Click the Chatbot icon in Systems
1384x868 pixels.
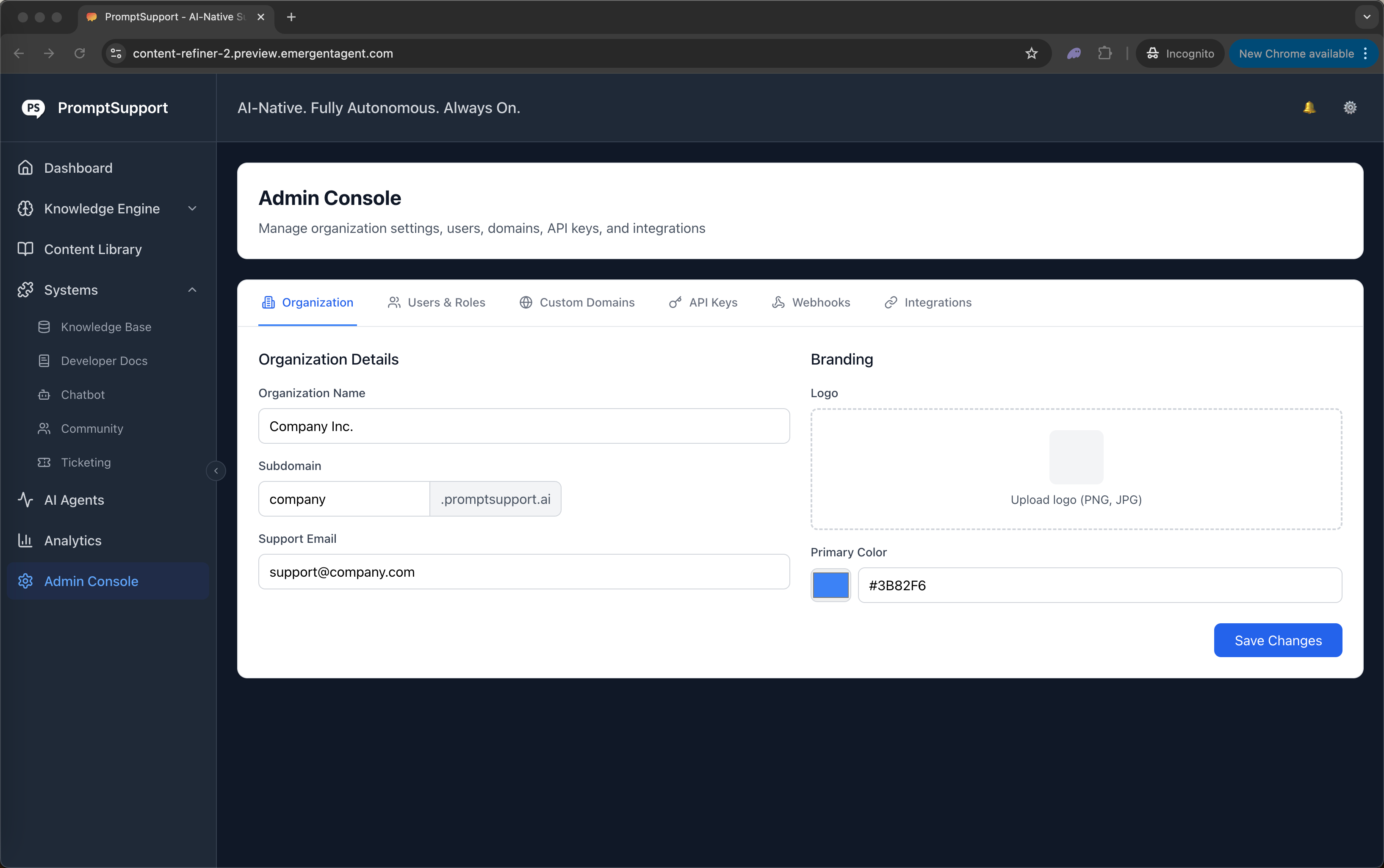coord(44,394)
